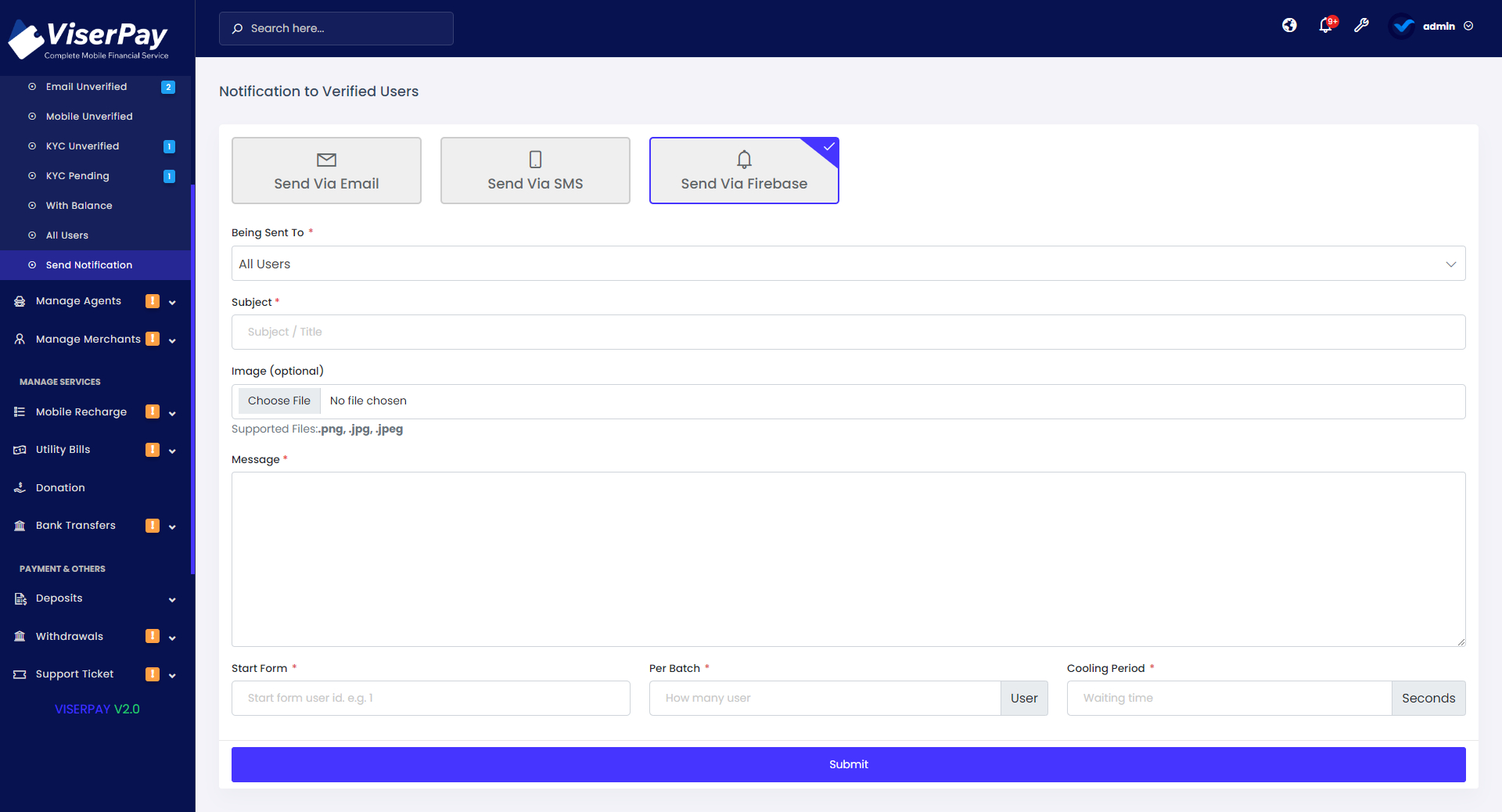1502x812 pixels.
Task: Click the Bank Transfers building icon
Action: click(19, 526)
